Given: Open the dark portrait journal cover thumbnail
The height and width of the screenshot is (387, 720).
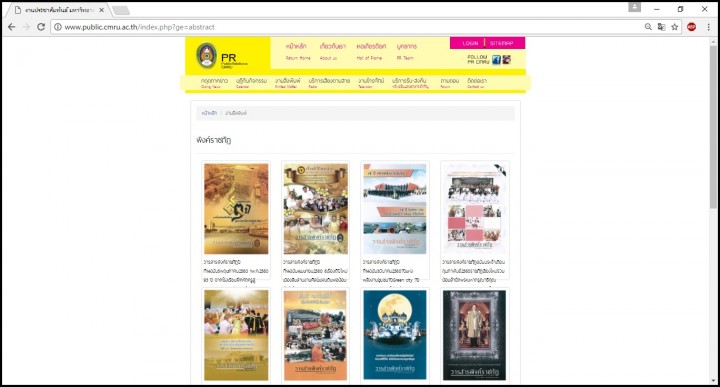Looking at the screenshot, I should pos(474,335).
